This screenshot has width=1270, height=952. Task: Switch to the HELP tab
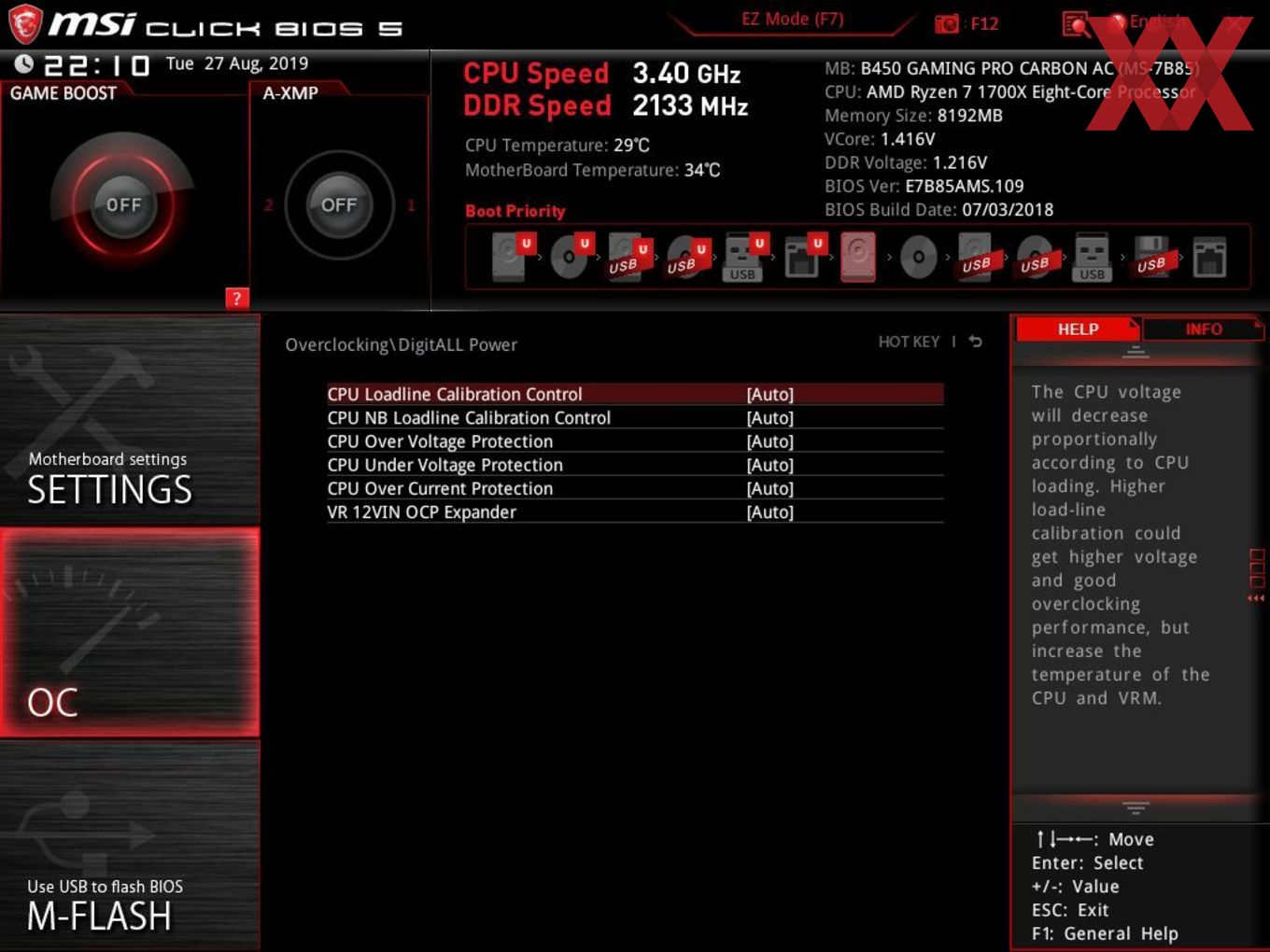pos(1077,329)
